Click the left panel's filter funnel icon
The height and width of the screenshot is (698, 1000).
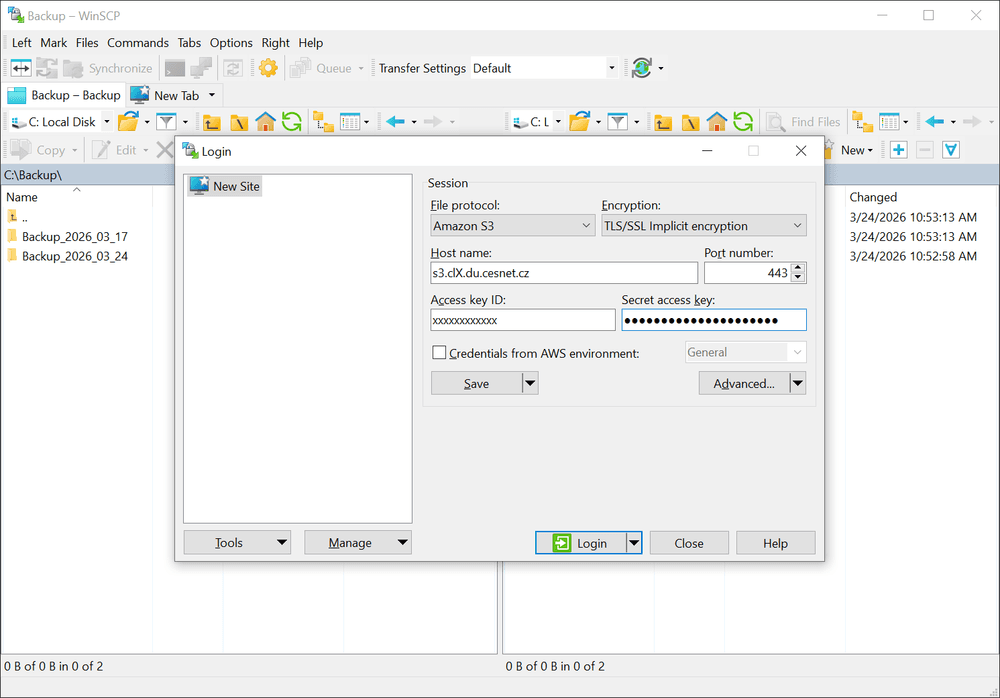click(x=166, y=121)
